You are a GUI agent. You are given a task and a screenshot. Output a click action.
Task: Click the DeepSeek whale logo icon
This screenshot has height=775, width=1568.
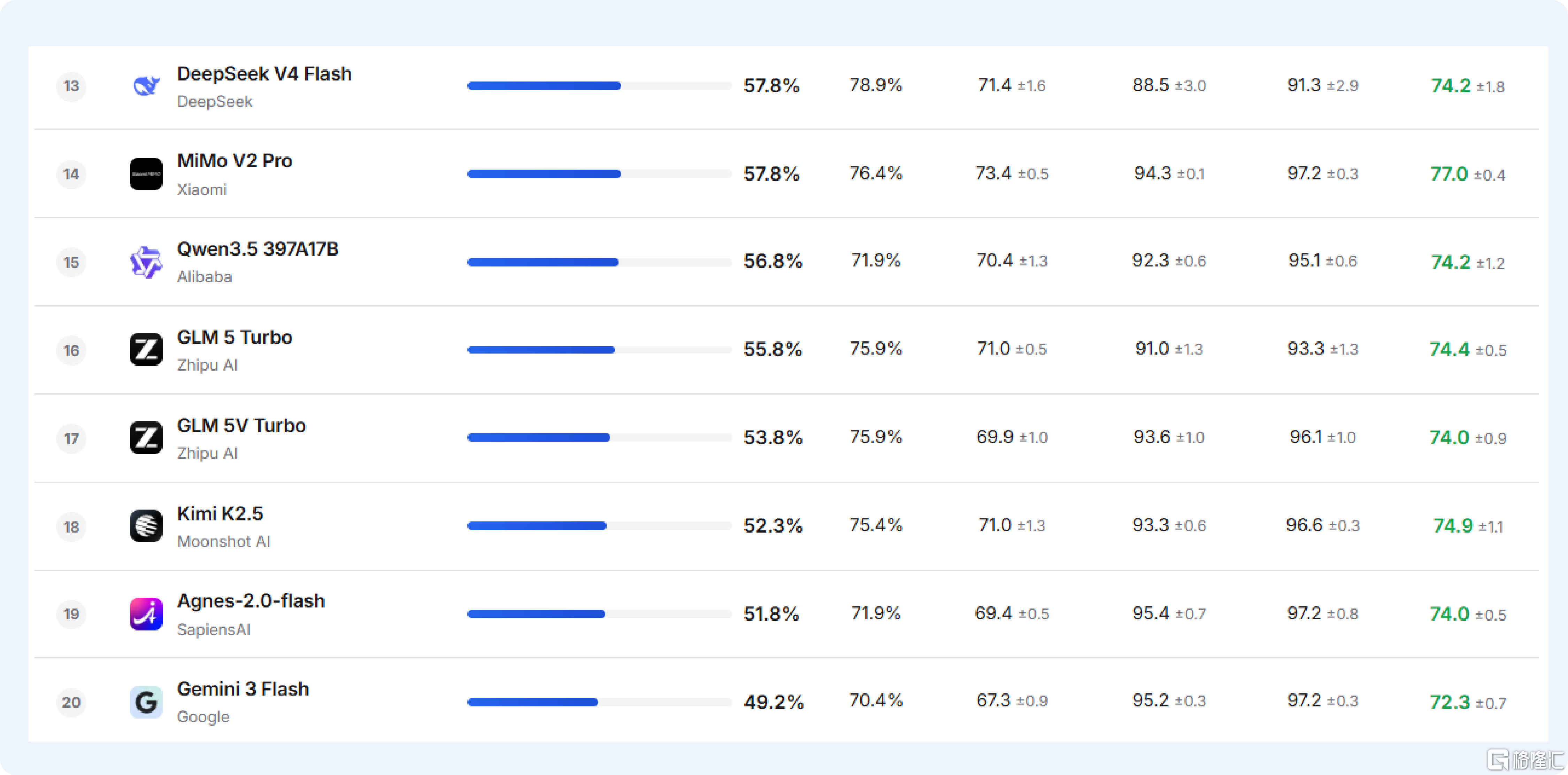(146, 86)
